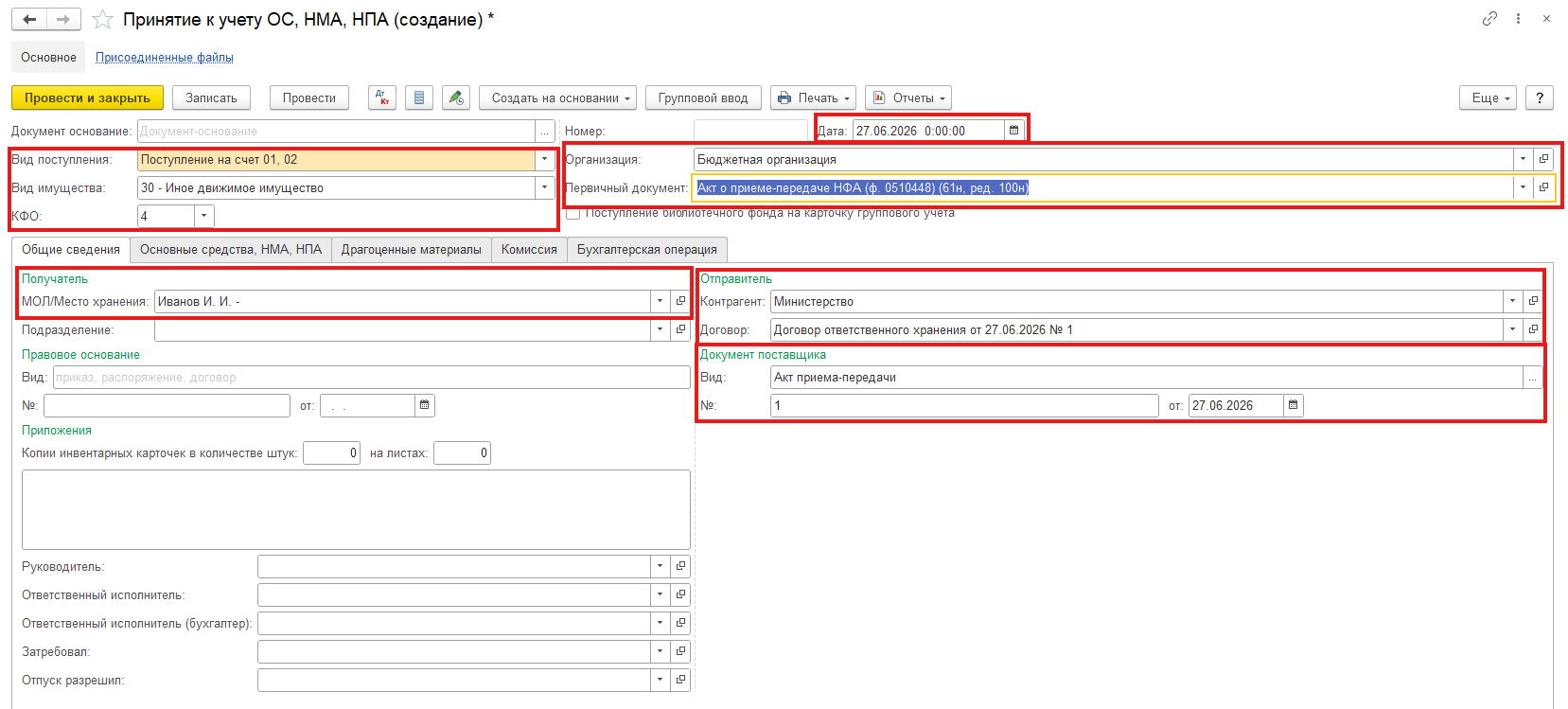Image resolution: width=1568 pixels, height=709 pixels.
Task: Switch to Бухгалтерская операция tab
Action: pyautogui.click(x=647, y=249)
